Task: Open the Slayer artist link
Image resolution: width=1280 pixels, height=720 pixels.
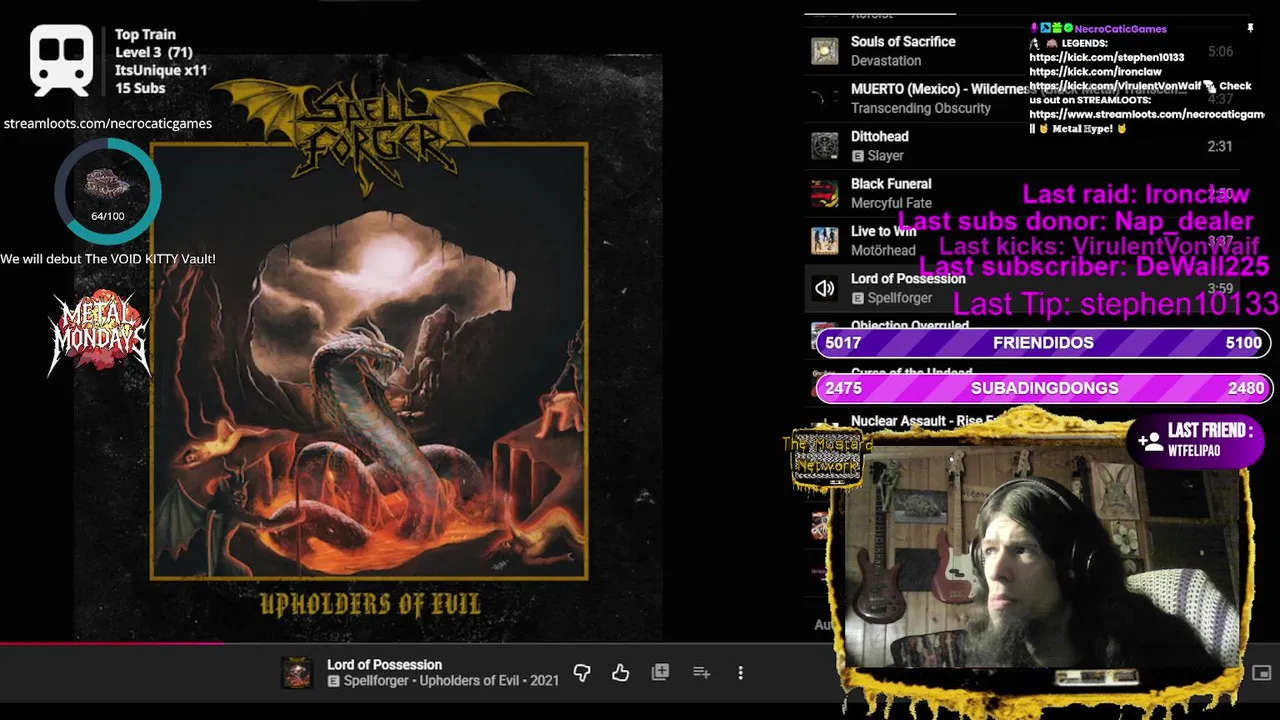Action: coord(885,156)
